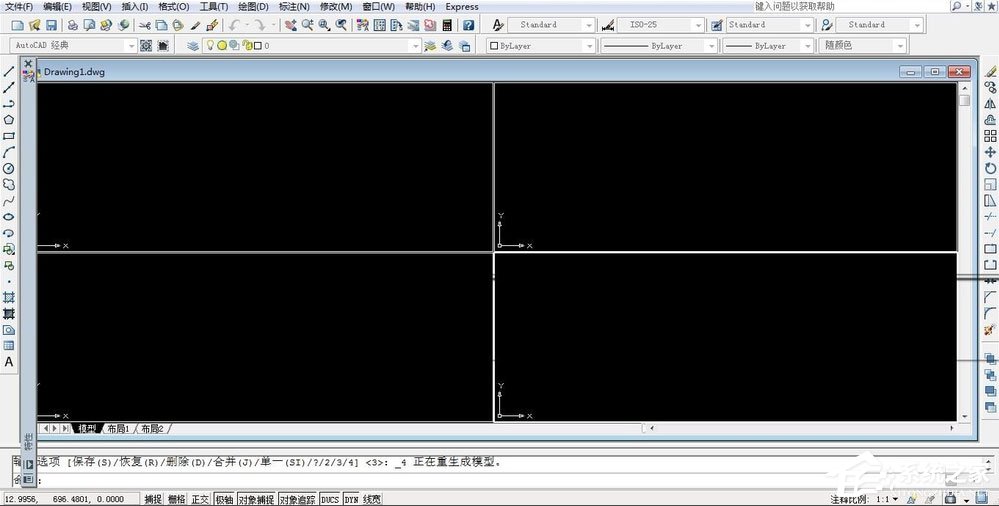Select the Rectangle tool
This screenshot has height=506, width=999.
coord(9,136)
